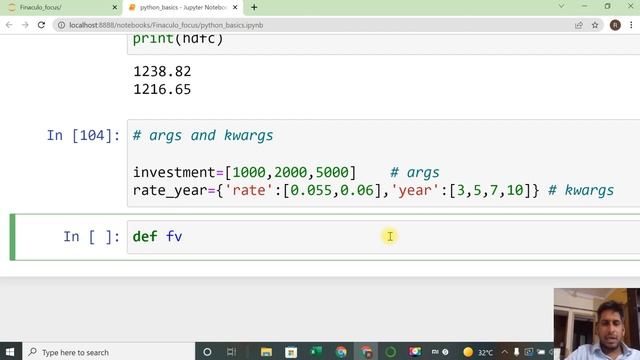Screen dimensions: 640x360
Task: Close the Finaculo_focus/ tab
Action: [115, 7]
